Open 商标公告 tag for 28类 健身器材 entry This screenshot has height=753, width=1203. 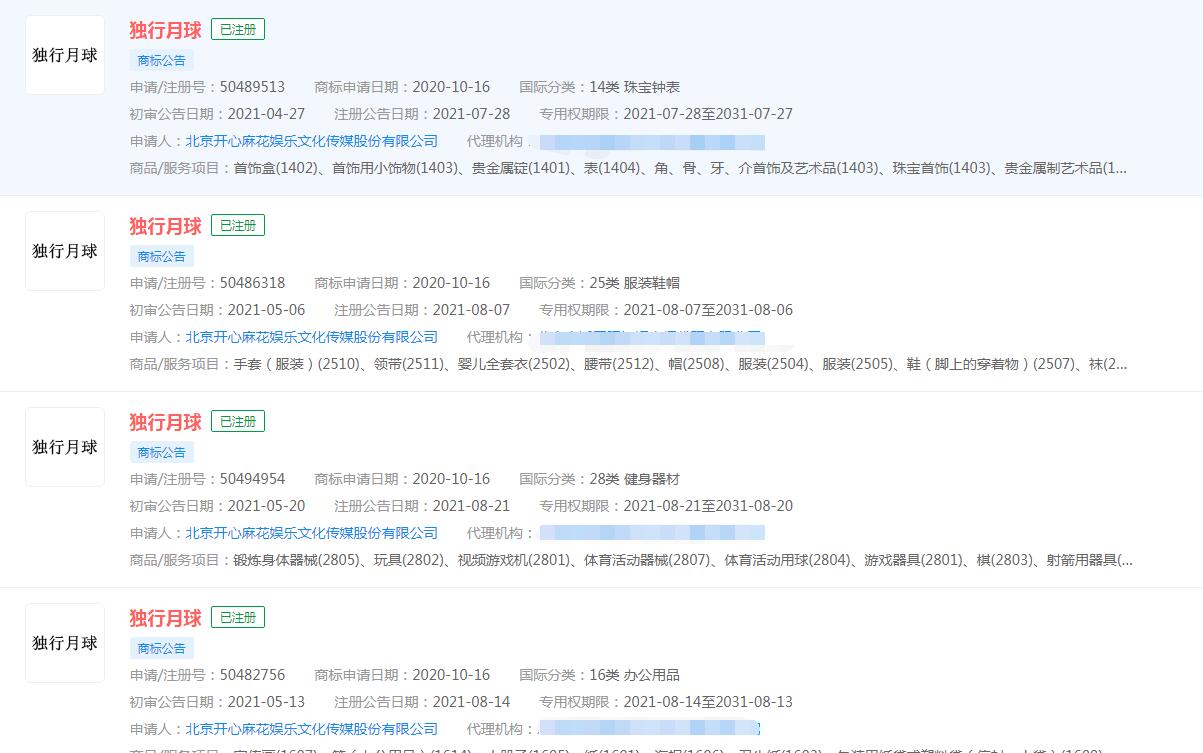(162, 452)
